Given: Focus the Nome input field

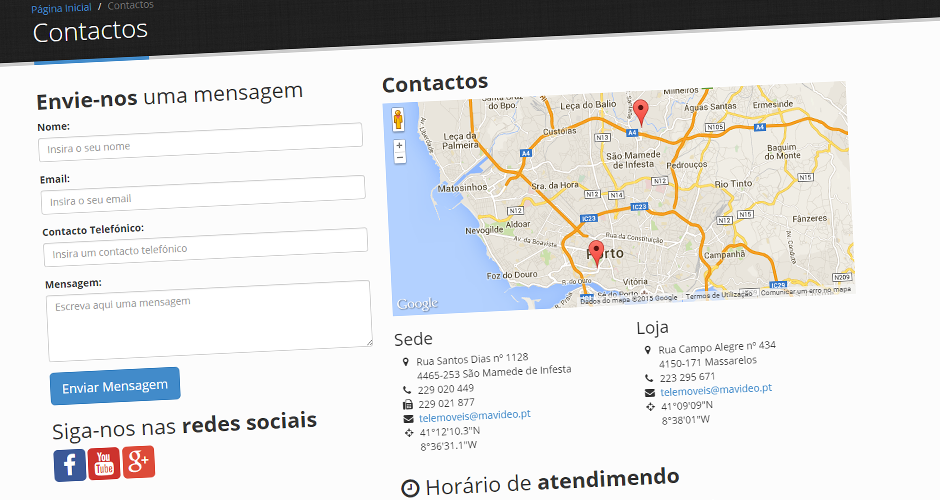Looking at the screenshot, I should [x=200, y=142].
